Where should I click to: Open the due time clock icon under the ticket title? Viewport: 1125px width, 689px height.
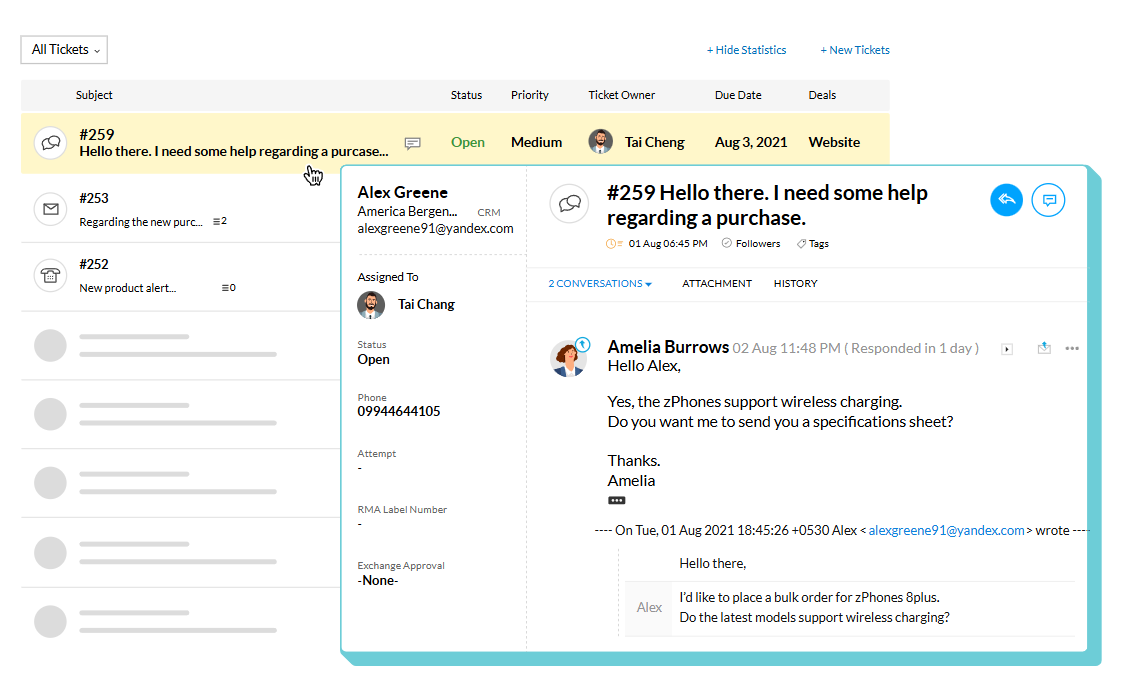pyautogui.click(x=611, y=243)
